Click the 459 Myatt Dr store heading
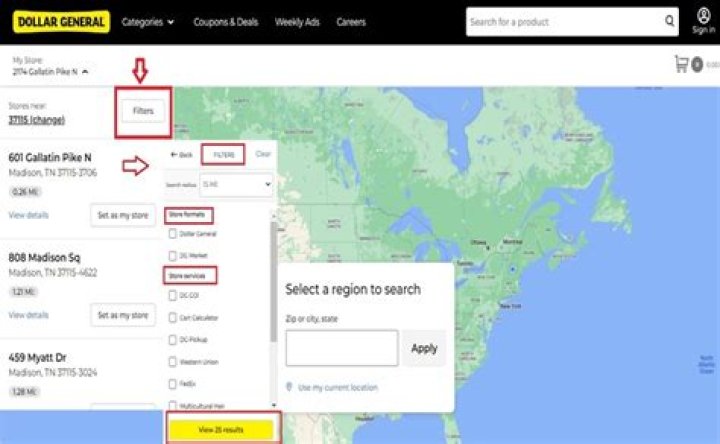 point(37,357)
